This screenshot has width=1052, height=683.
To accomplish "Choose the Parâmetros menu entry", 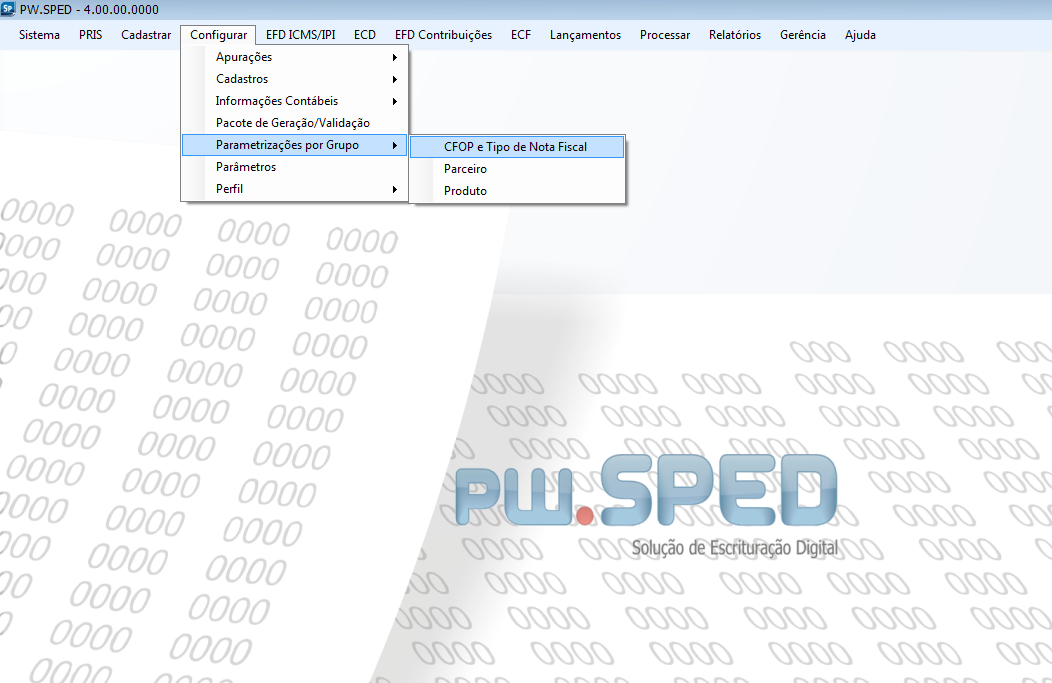I will [295, 167].
